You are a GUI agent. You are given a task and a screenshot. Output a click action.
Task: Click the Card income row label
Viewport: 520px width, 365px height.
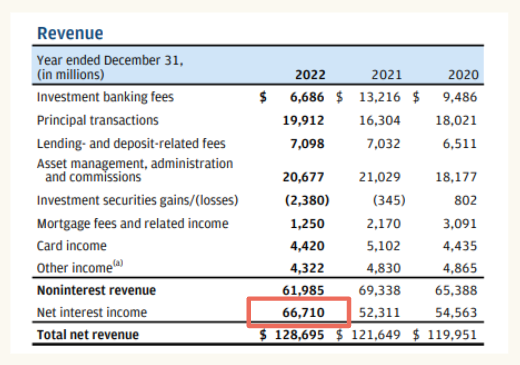72,246
